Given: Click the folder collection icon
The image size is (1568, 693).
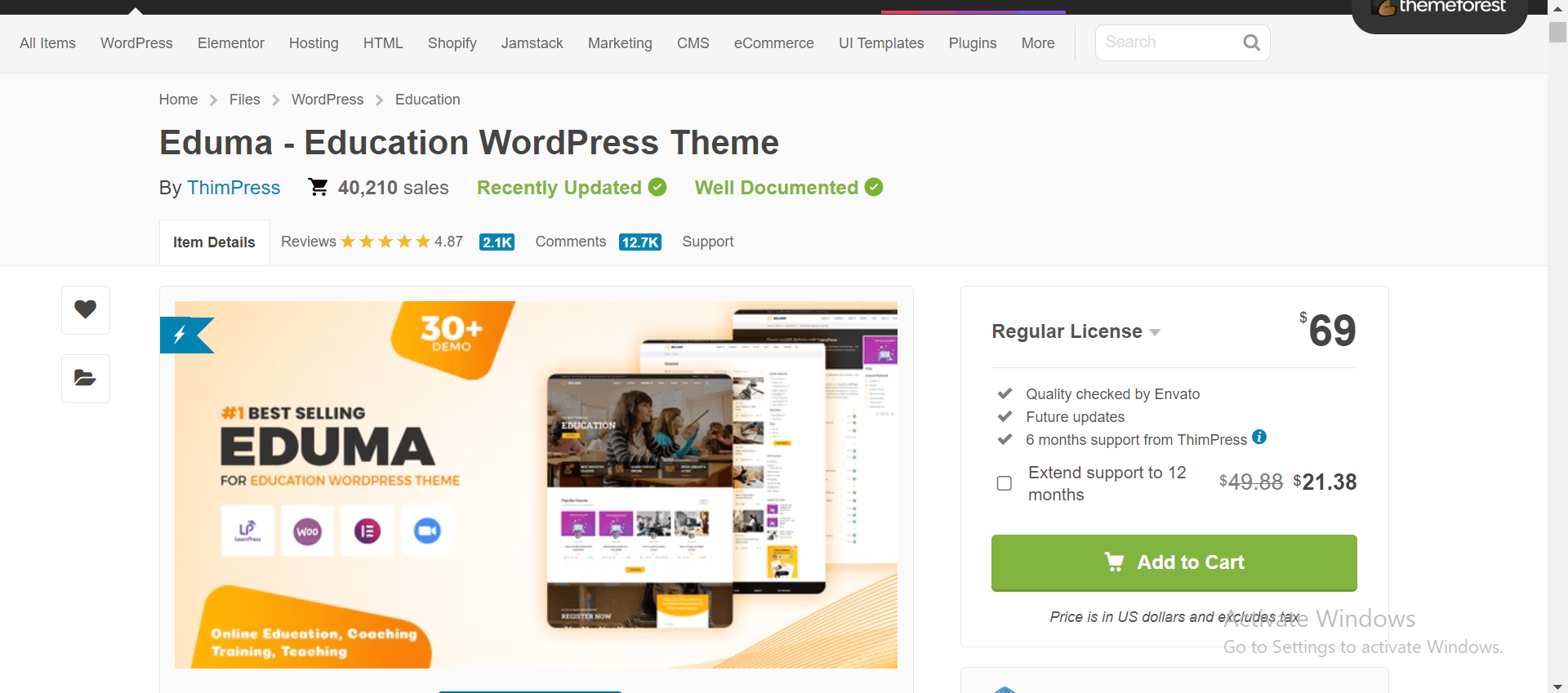Looking at the screenshot, I should pyautogui.click(x=86, y=378).
